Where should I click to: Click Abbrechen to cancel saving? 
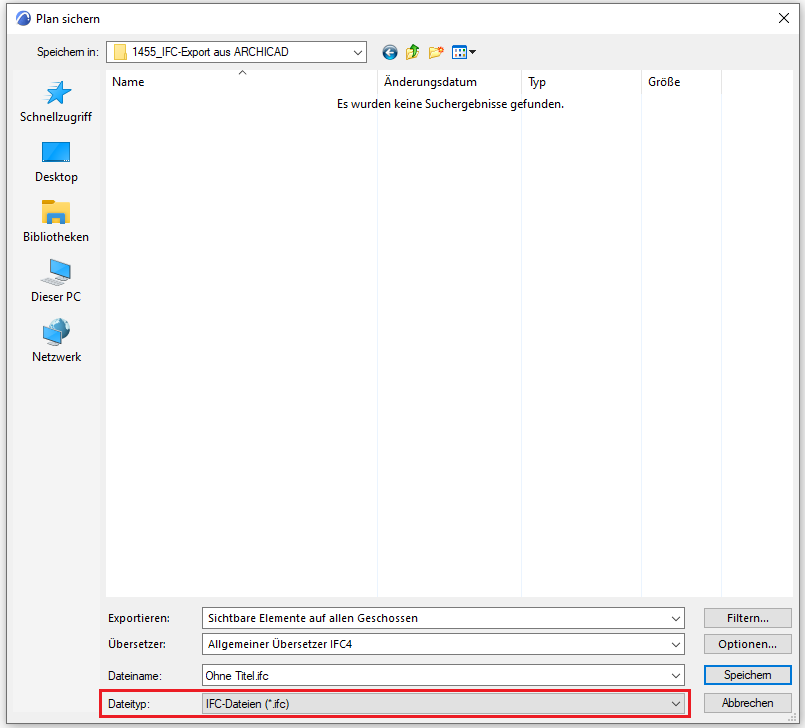[747, 703]
